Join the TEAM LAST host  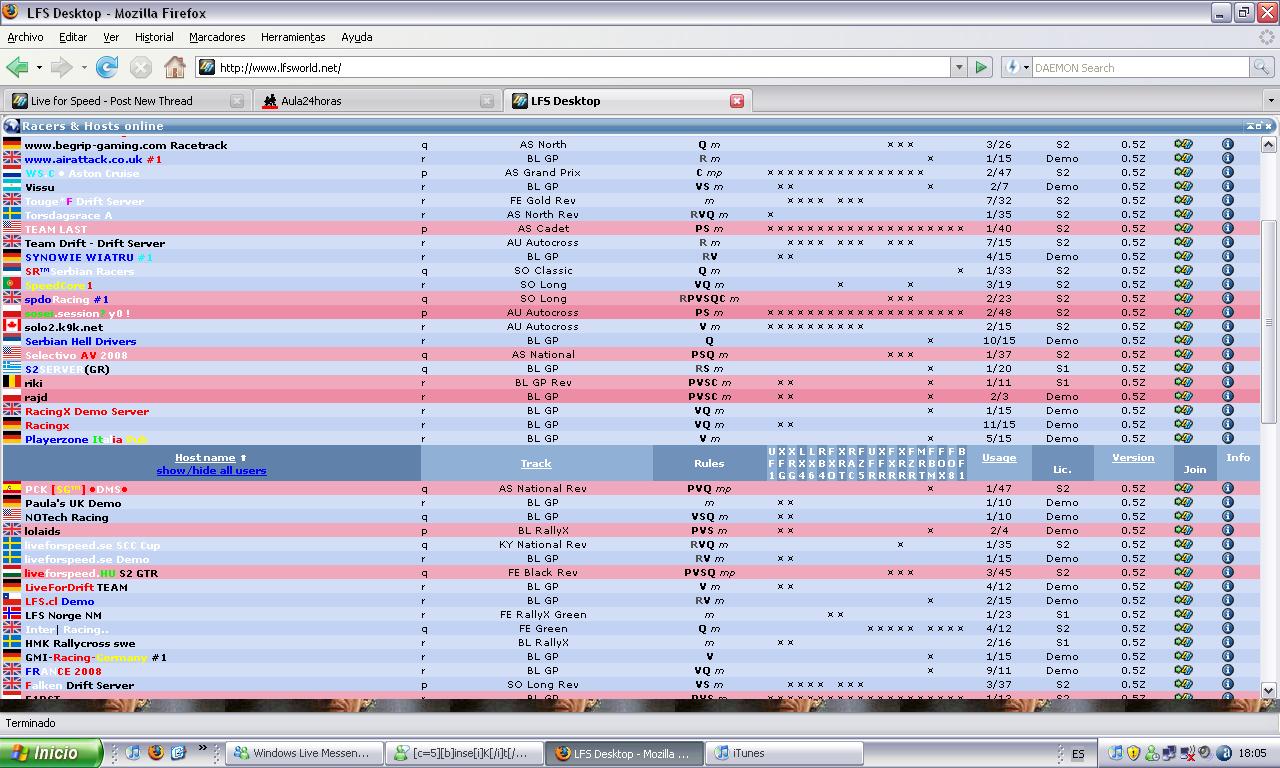pyautogui.click(x=1183, y=229)
